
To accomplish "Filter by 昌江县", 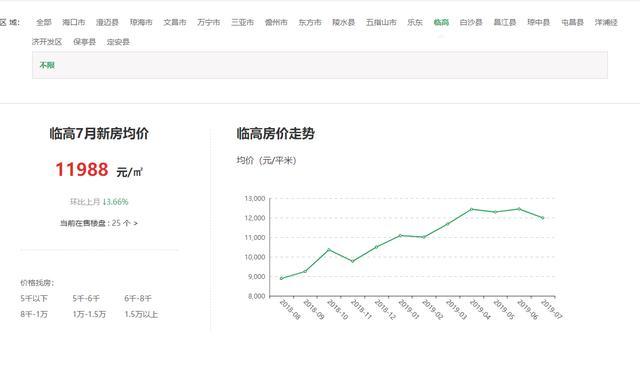I will 505,22.
